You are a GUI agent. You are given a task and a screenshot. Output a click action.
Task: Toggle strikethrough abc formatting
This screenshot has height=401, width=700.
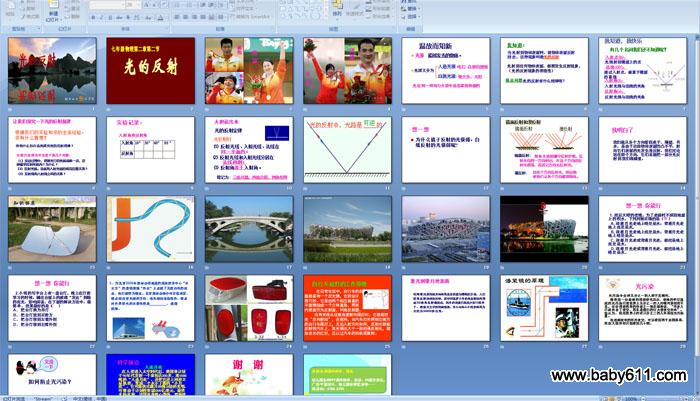[119, 17]
